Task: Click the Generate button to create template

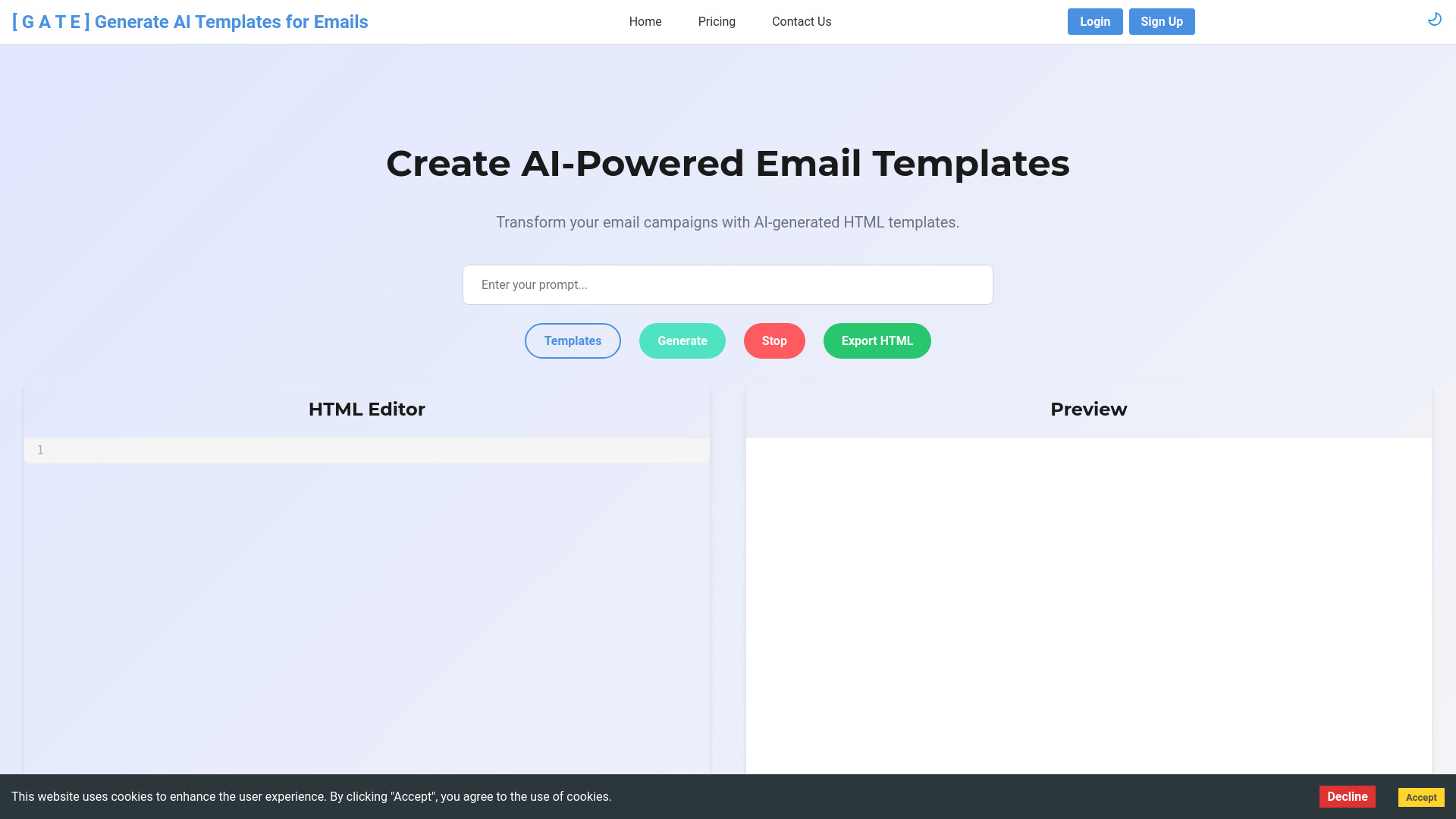Action: (x=682, y=340)
